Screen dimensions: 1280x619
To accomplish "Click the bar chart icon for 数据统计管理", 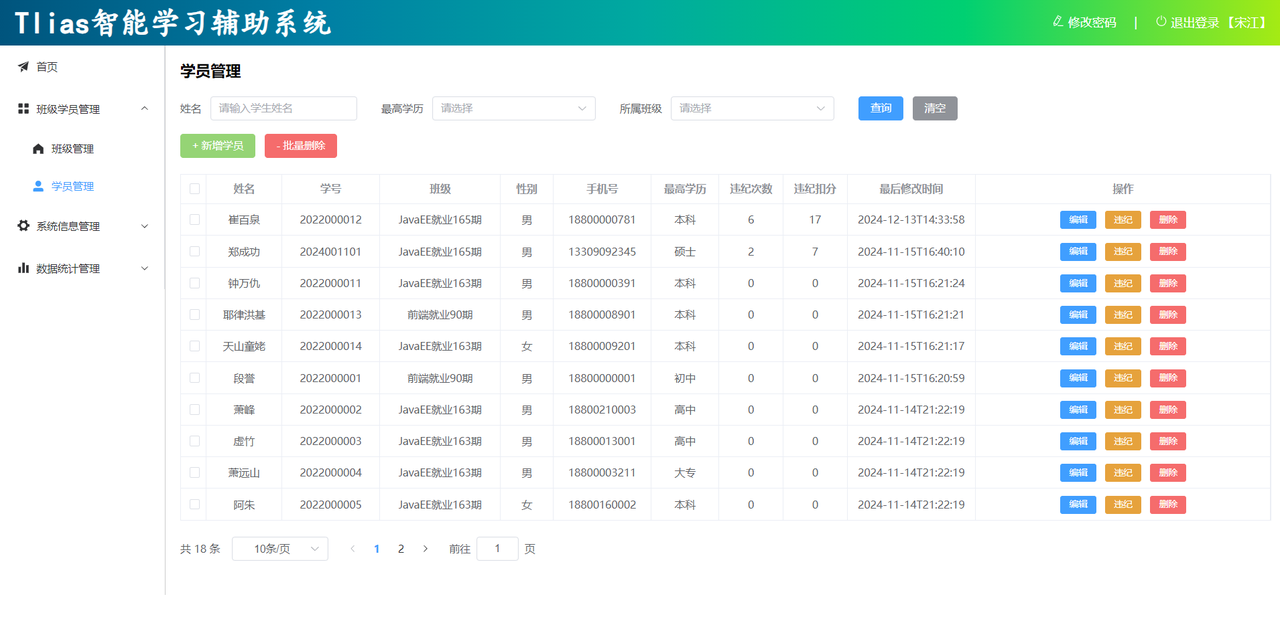I will (23, 268).
